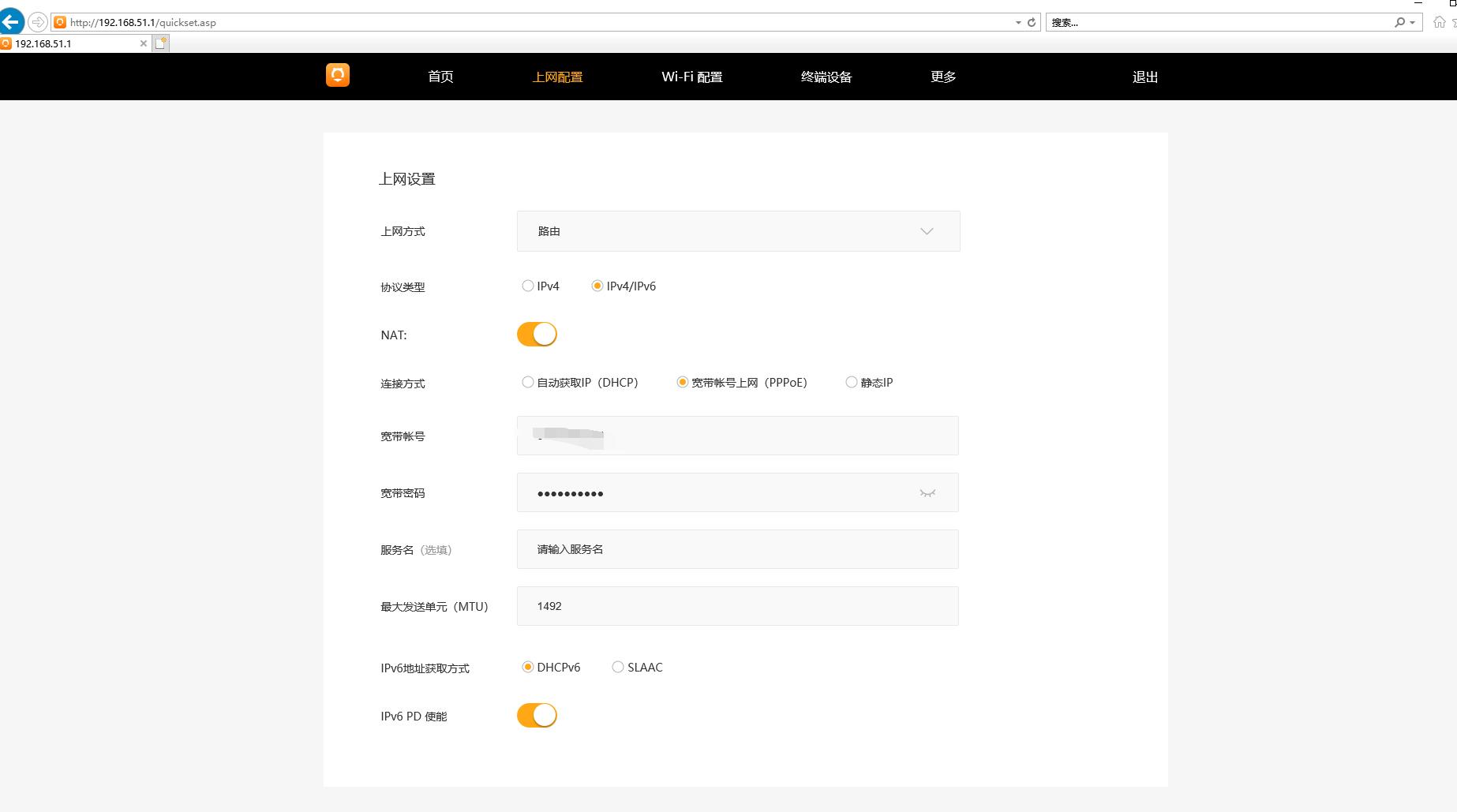This screenshot has height=812, width=1457.
Task: Select the DHCPv6 radio button
Action: pyautogui.click(x=528, y=667)
